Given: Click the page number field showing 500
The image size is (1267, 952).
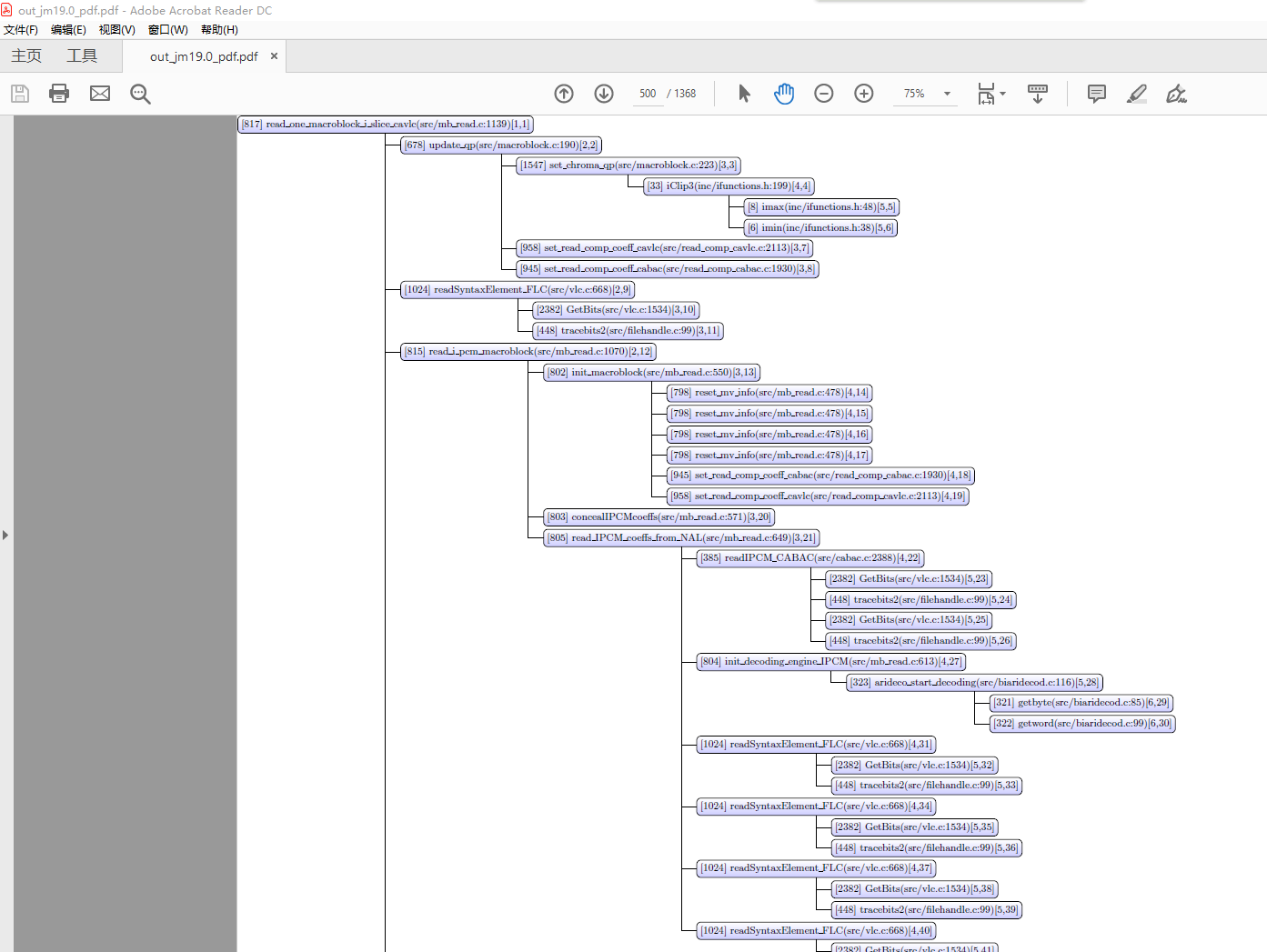Looking at the screenshot, I should coord(647,93).
